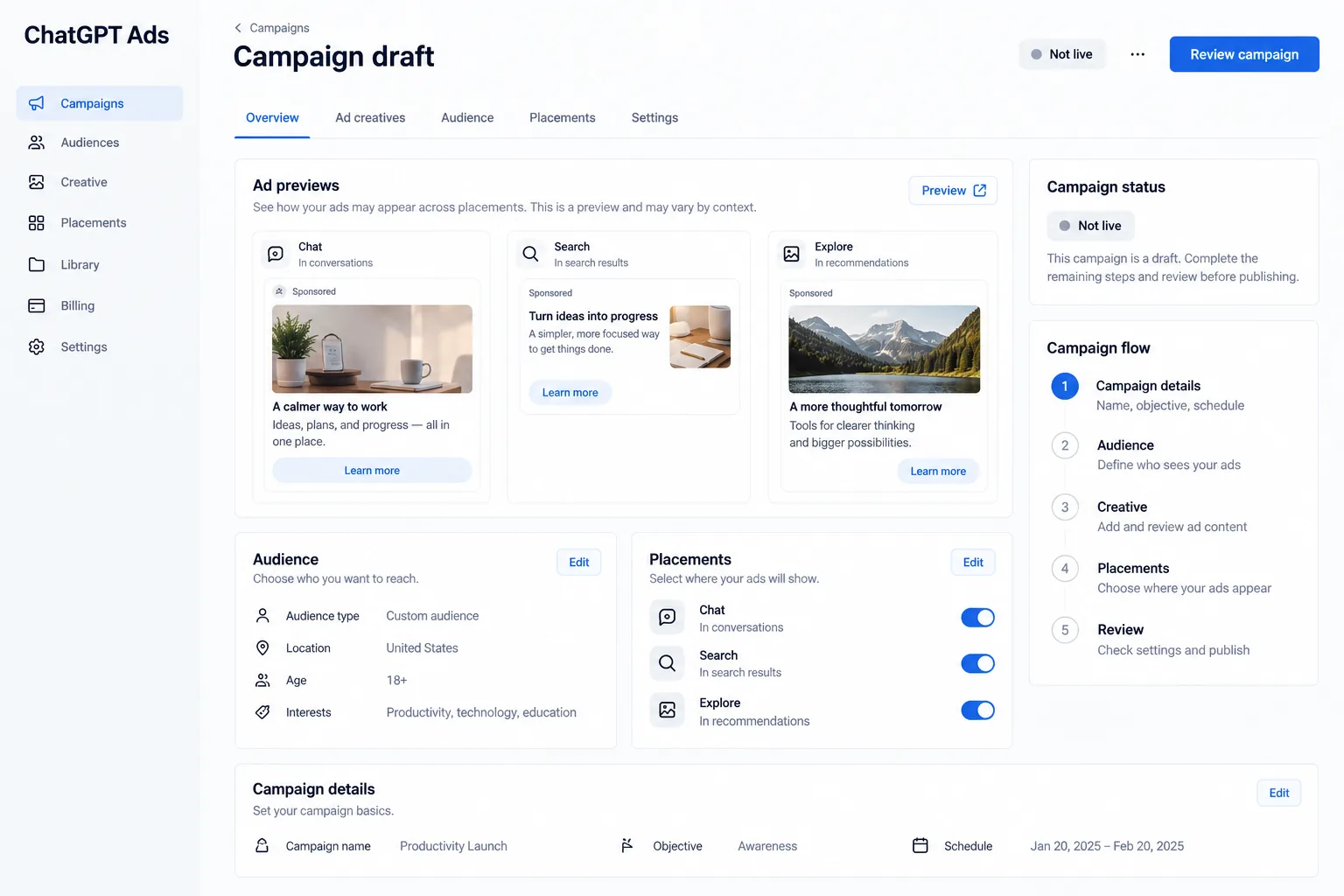1344x896 pixels.
Task: Click Learn more in Explore ad preview
Action: coord(938,472)
